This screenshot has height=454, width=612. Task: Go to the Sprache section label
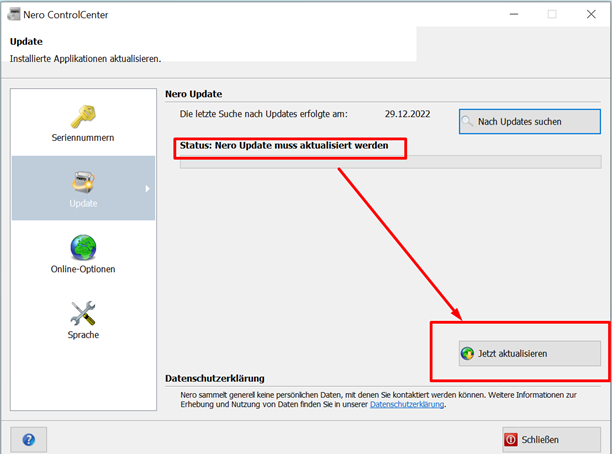tap(83, 334)
